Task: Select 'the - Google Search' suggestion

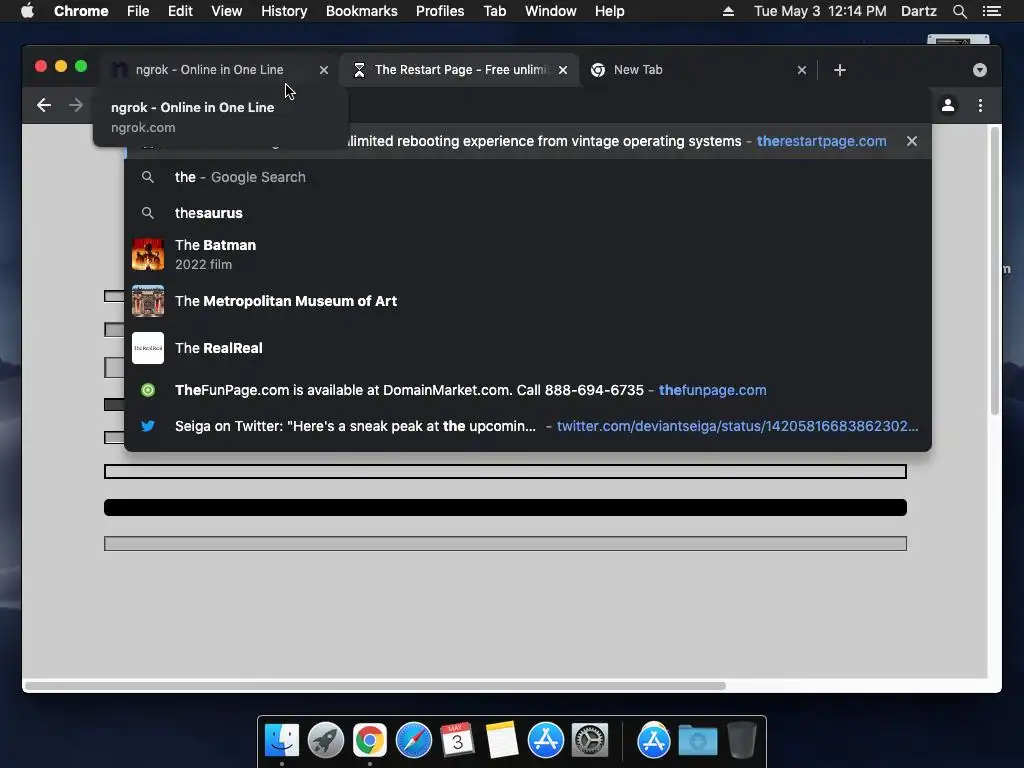Action: (528, 177)
